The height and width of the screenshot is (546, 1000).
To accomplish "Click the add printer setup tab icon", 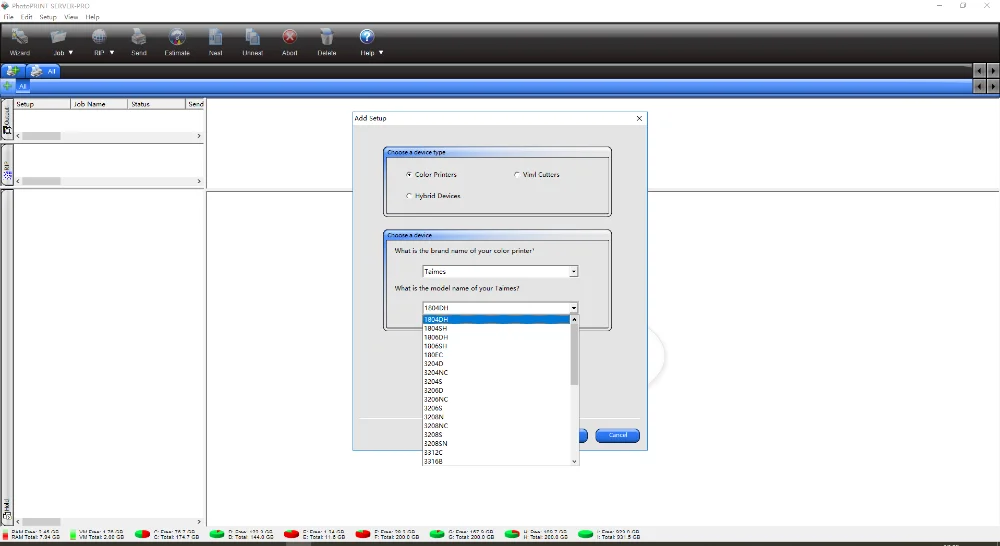I will click(12, 71).
